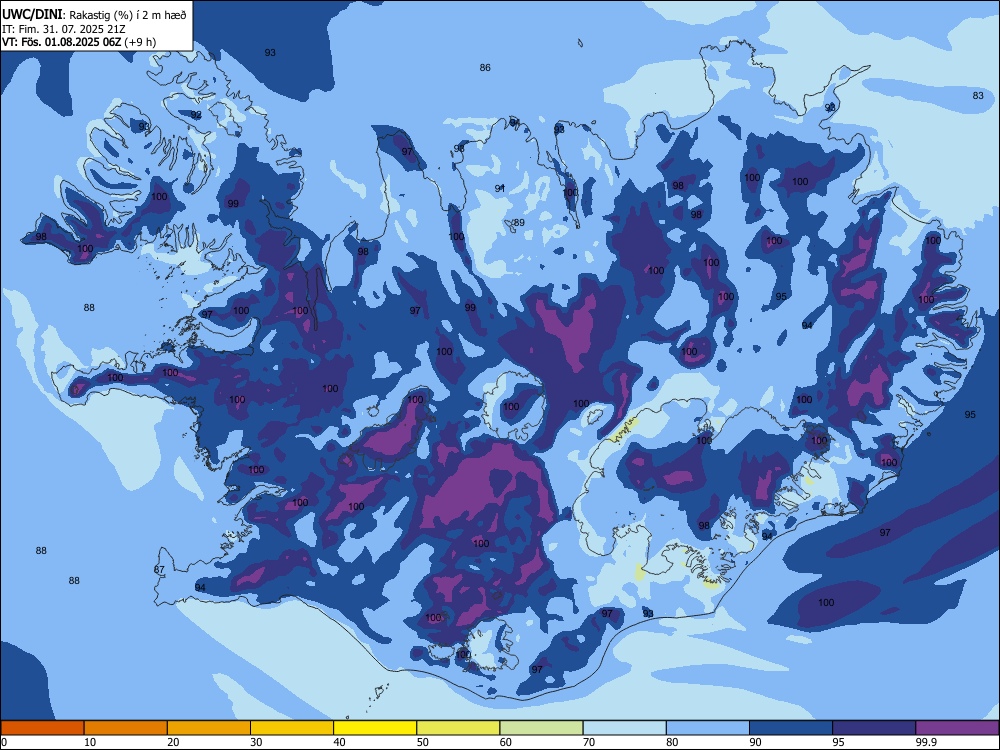Select the 30–40 golden-yellow legend swatch

pos(292,728)
